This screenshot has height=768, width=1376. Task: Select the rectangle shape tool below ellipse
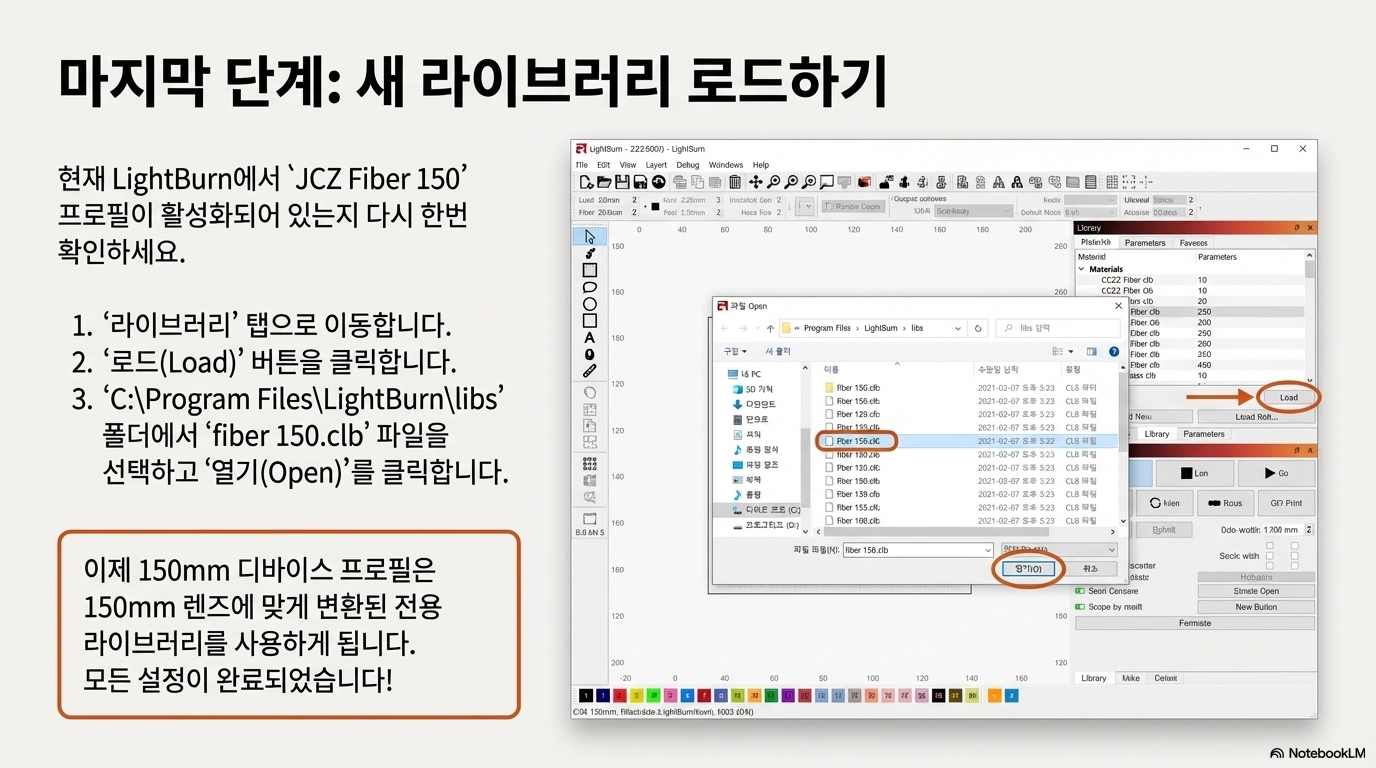[x=589, y=320]
